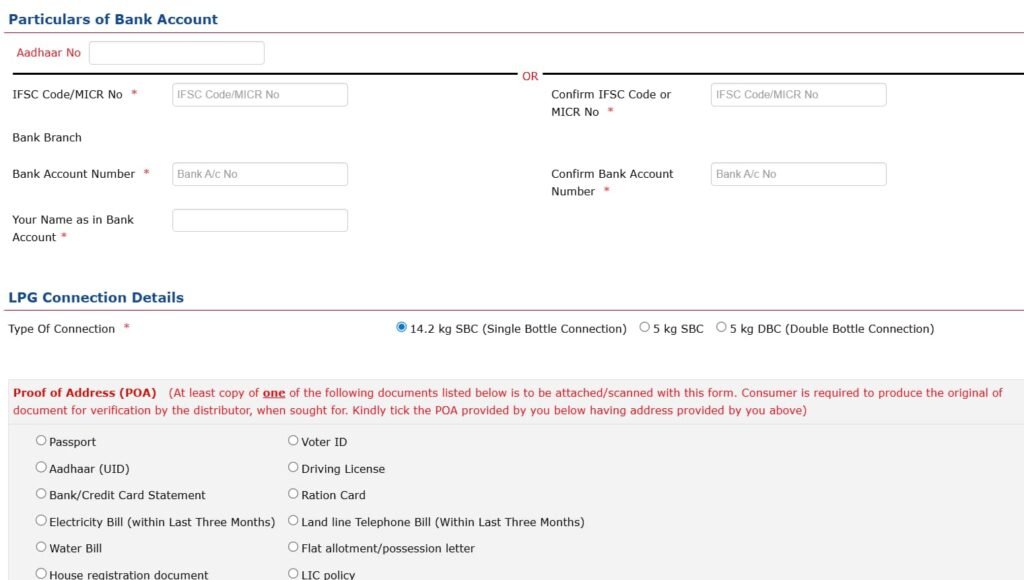Focus the IFSC Code/MICR No field

[x=260, y=95]
